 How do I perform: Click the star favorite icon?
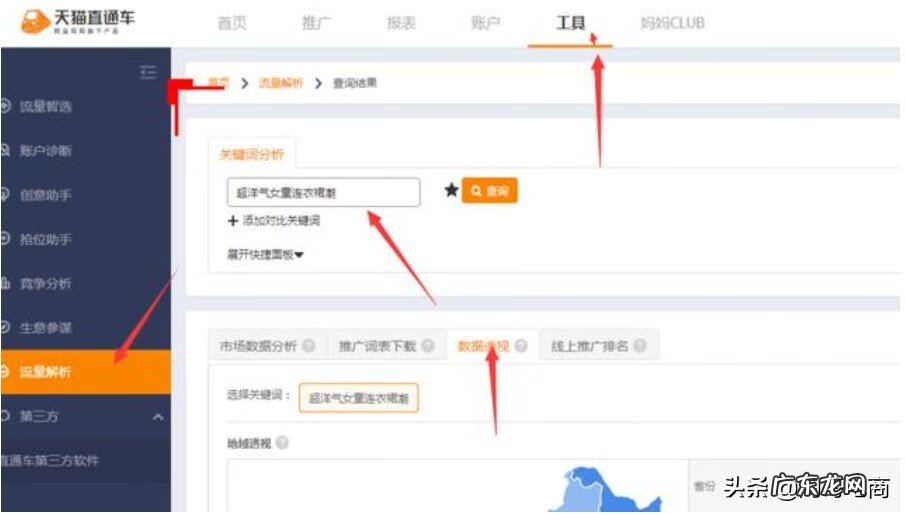point(451,190)
